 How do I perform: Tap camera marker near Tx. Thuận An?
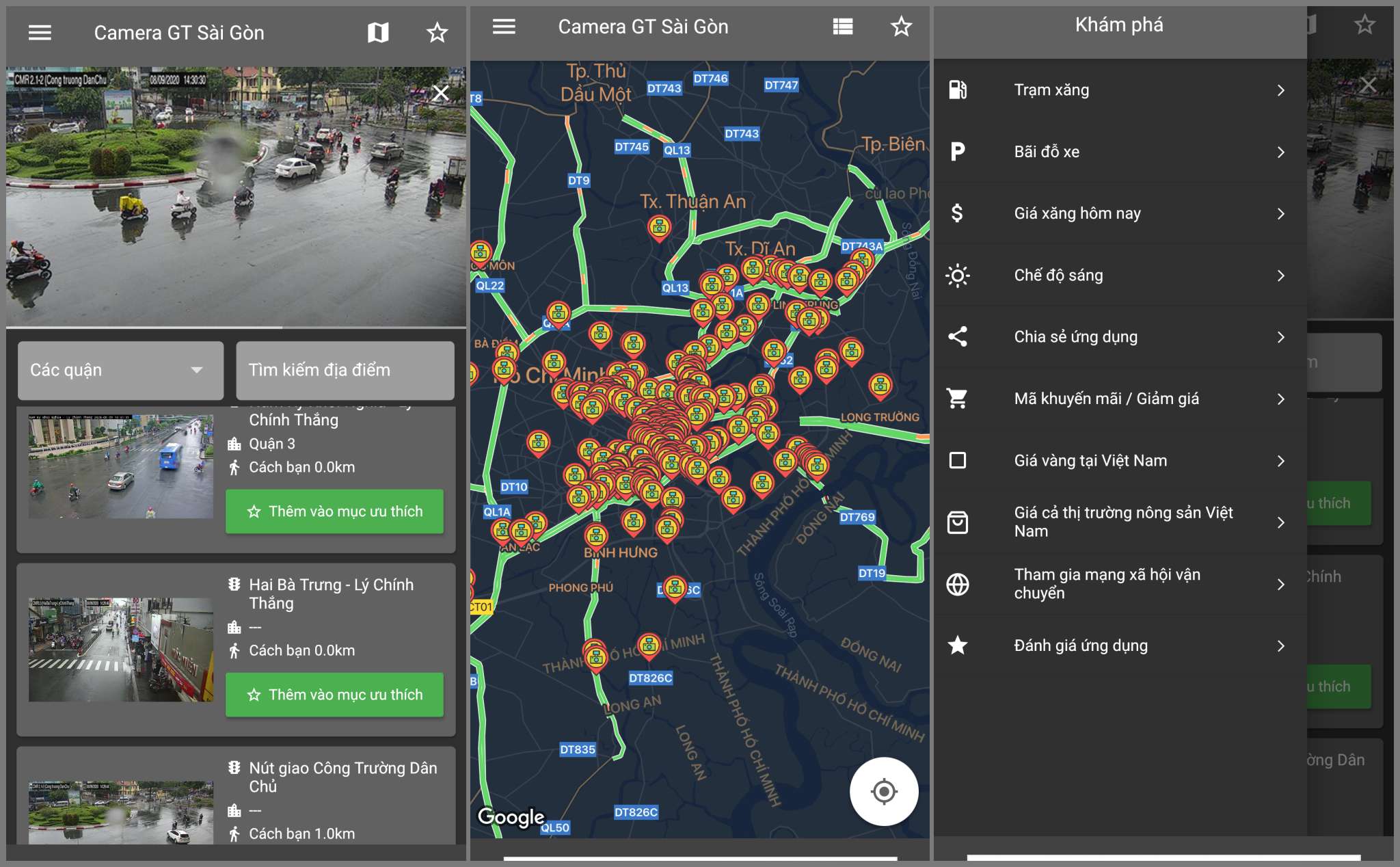click(659, 228)
